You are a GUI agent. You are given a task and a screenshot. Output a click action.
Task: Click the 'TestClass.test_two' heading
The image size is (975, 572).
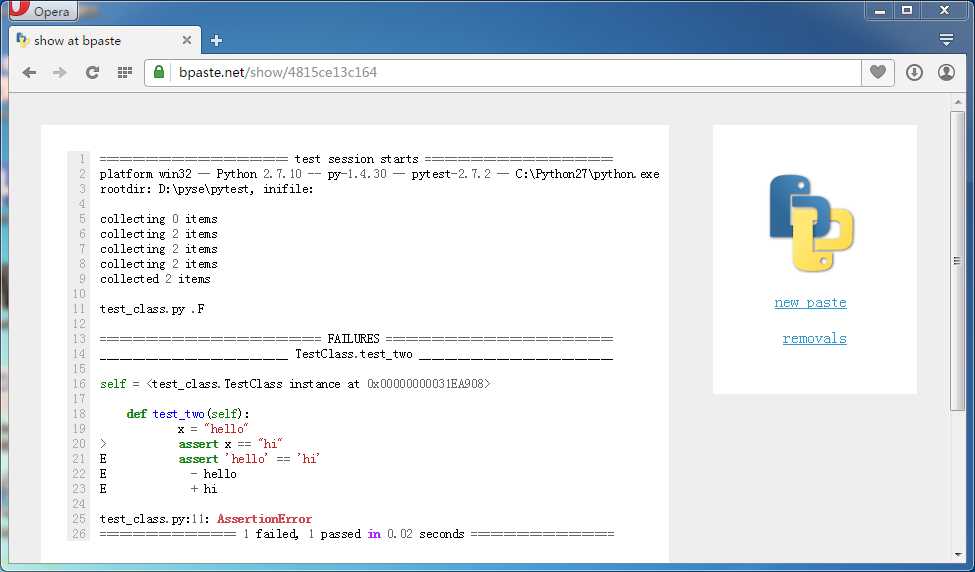353,354
